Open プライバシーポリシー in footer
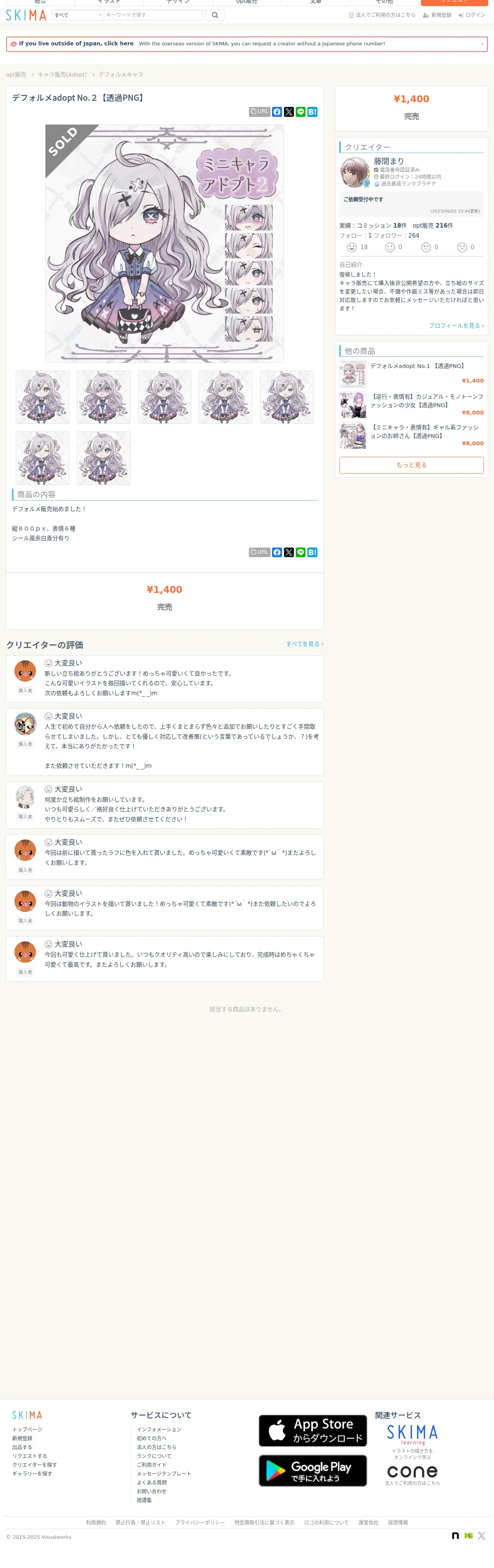 [x=200, y=1522]
